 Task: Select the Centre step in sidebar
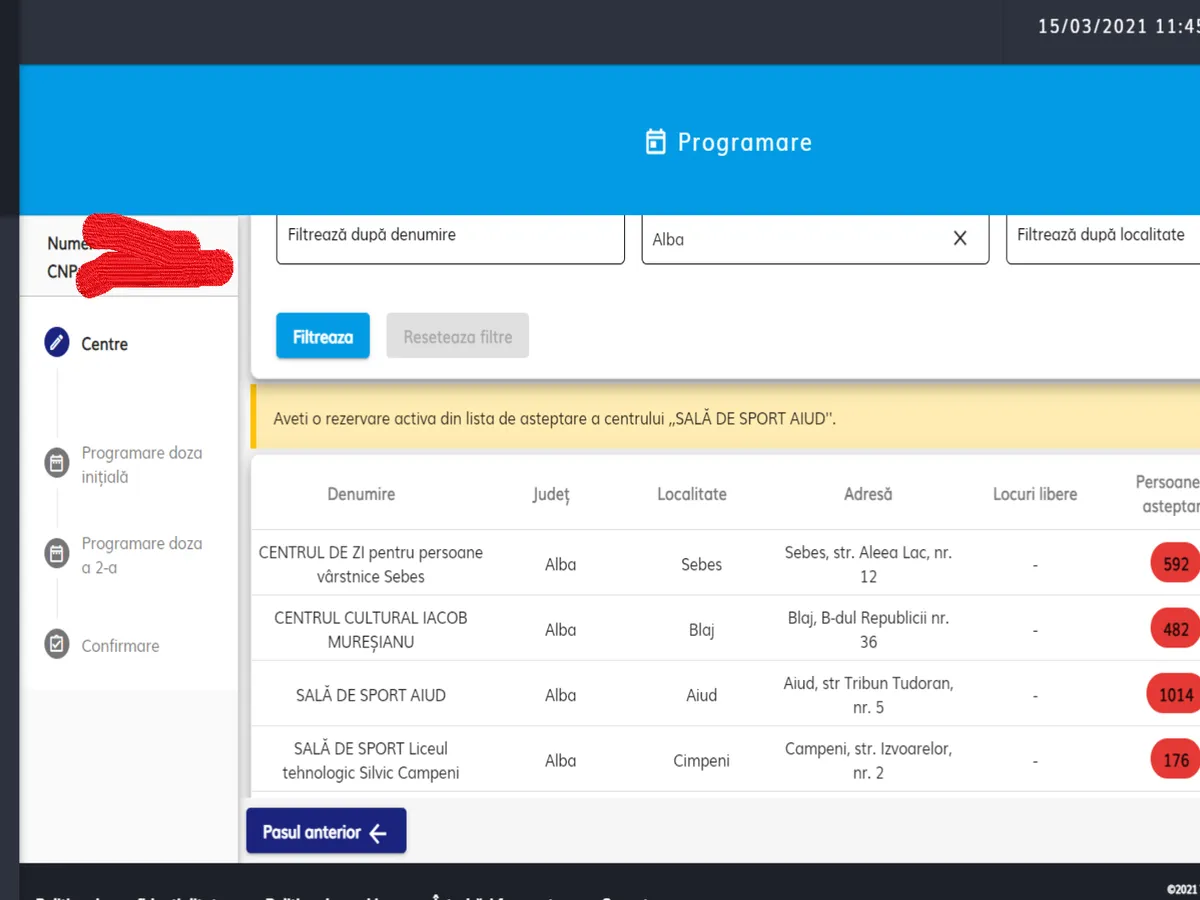coord(105,344)
